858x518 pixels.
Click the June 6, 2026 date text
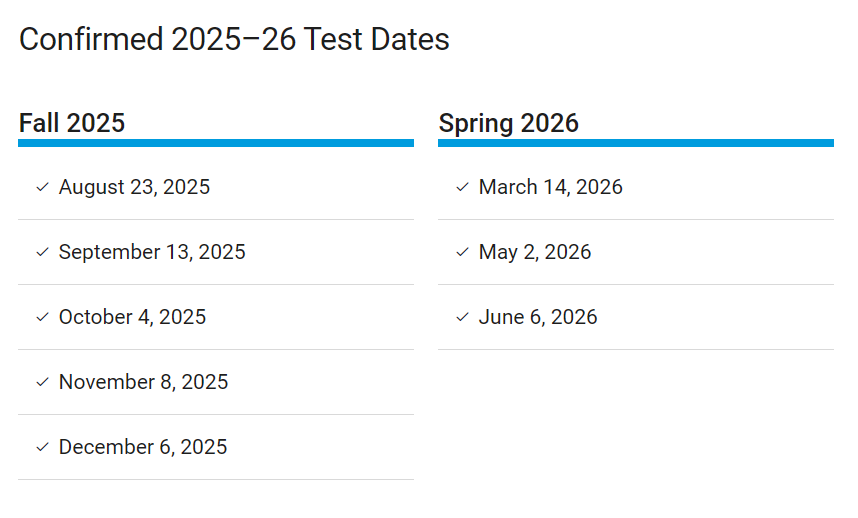(x=538, y=317)
